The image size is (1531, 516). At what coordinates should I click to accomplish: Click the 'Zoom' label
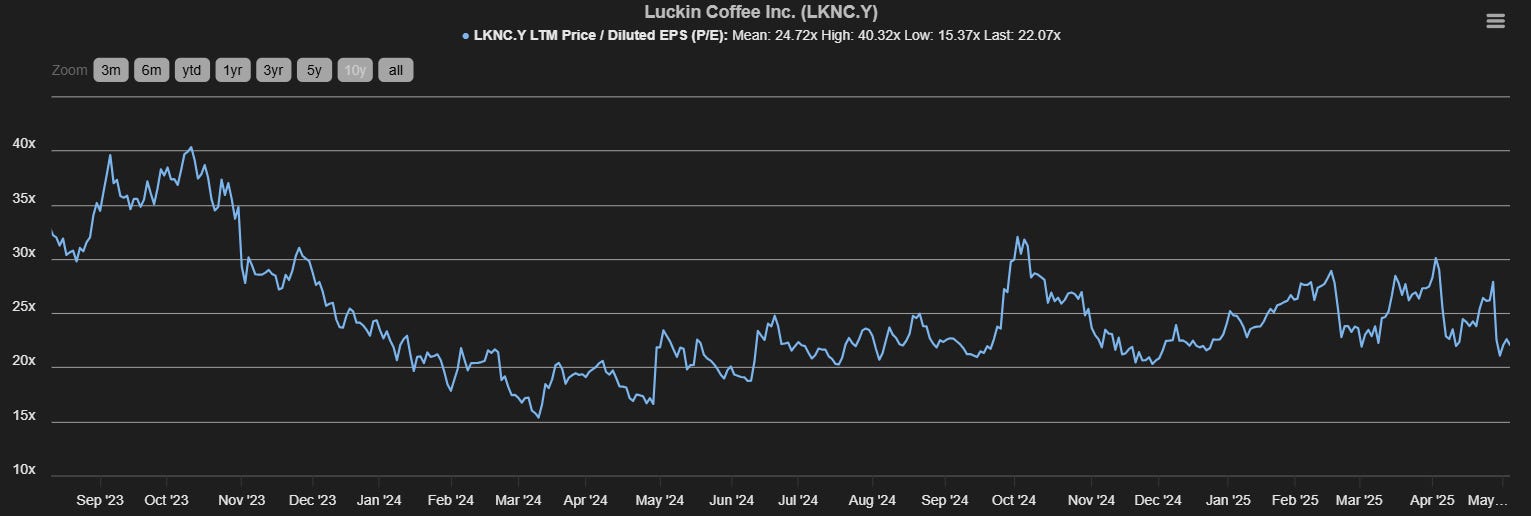(x=68, y=70)
